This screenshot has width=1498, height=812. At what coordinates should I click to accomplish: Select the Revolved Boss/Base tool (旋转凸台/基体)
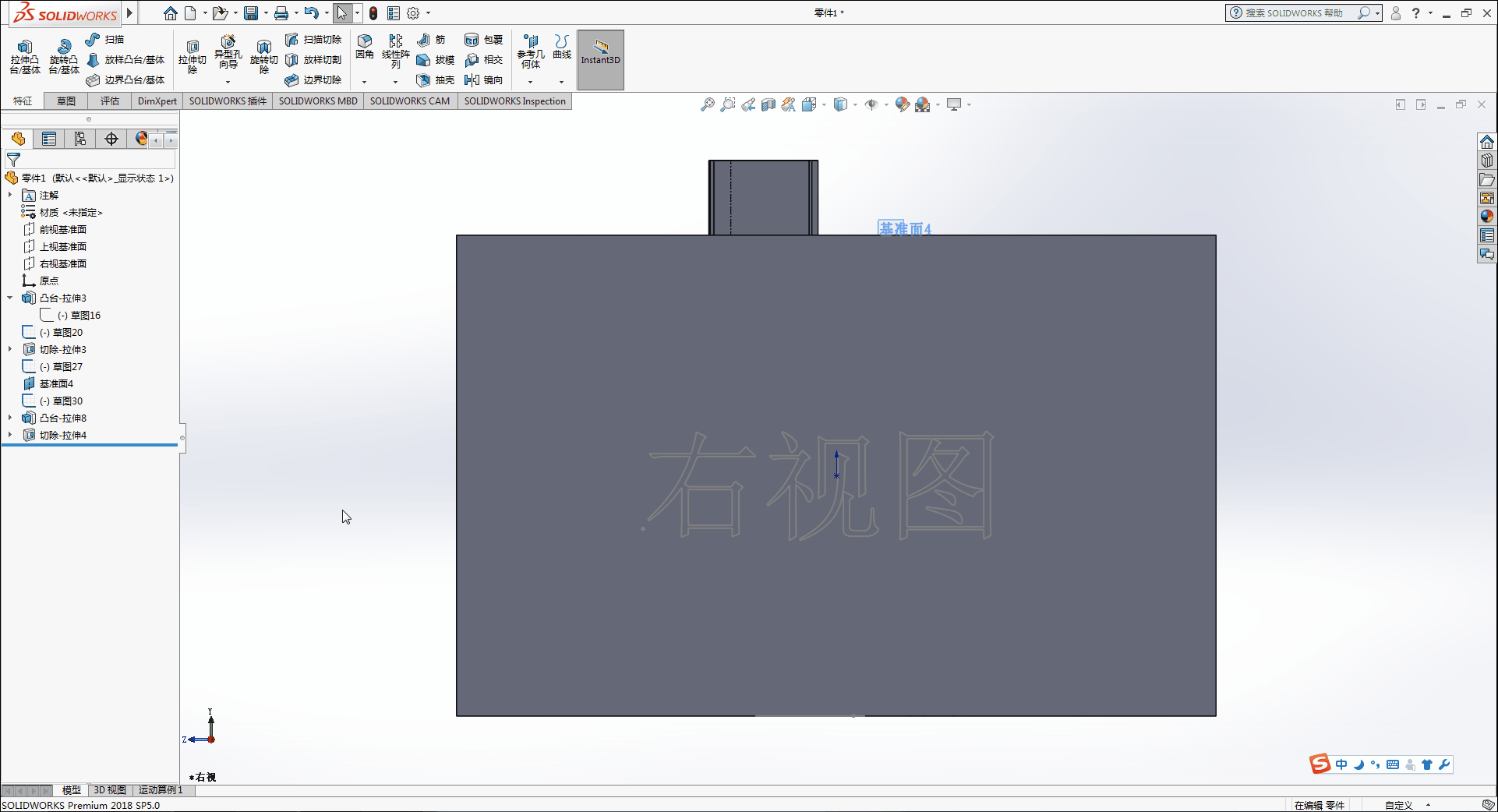pyautogui.click(x=64, y=57)
